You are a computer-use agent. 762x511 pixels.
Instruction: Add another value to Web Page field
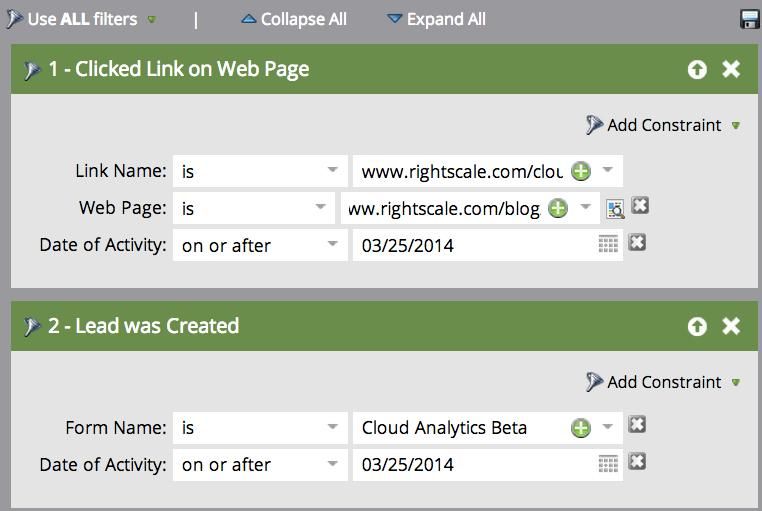[558, 208]
